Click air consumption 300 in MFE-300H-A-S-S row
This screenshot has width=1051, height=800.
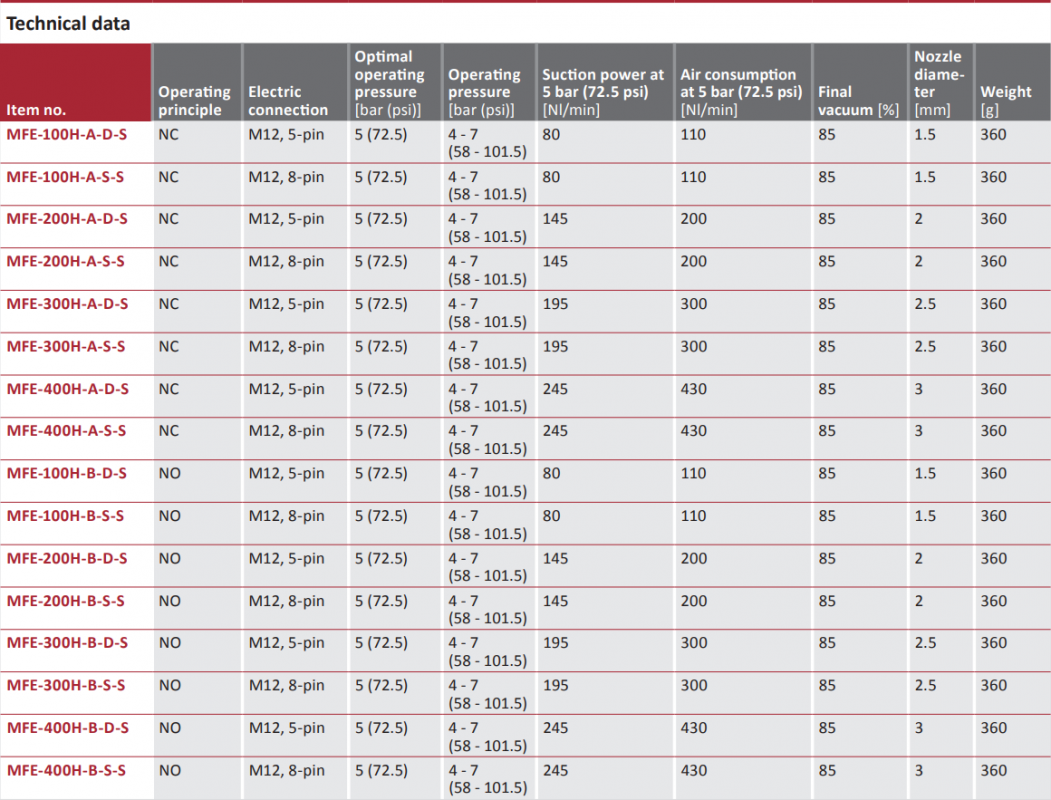(x=694, y=347)
